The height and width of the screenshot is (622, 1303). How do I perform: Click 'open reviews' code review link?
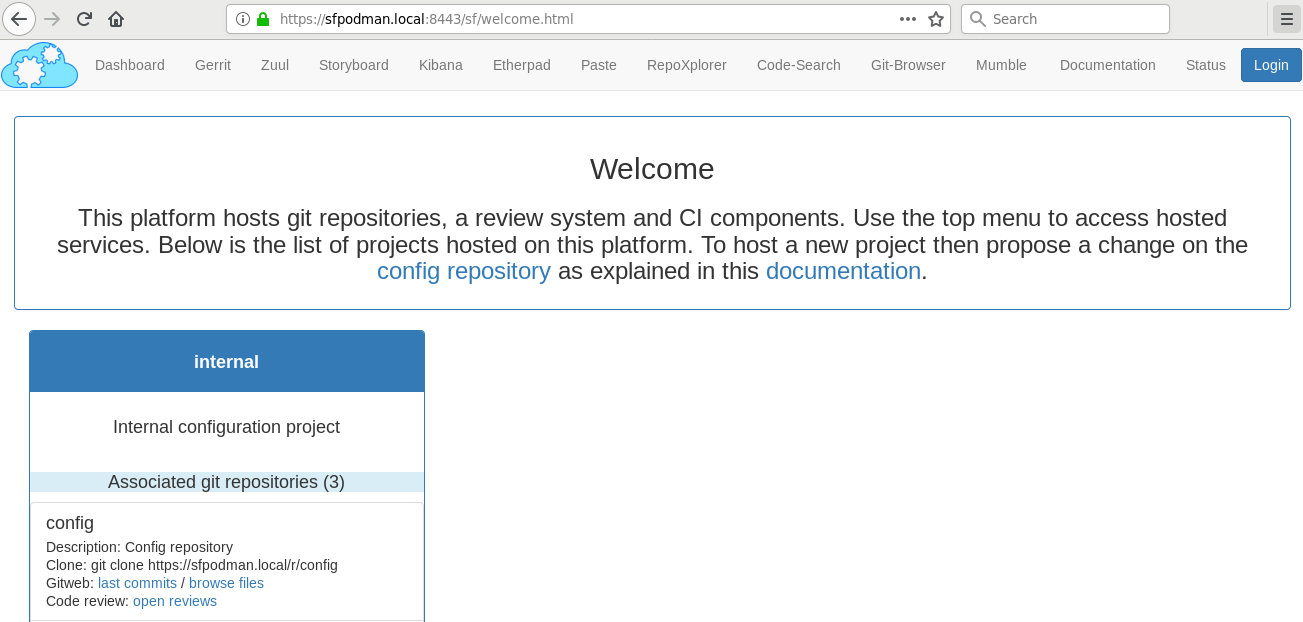[175, 601]
